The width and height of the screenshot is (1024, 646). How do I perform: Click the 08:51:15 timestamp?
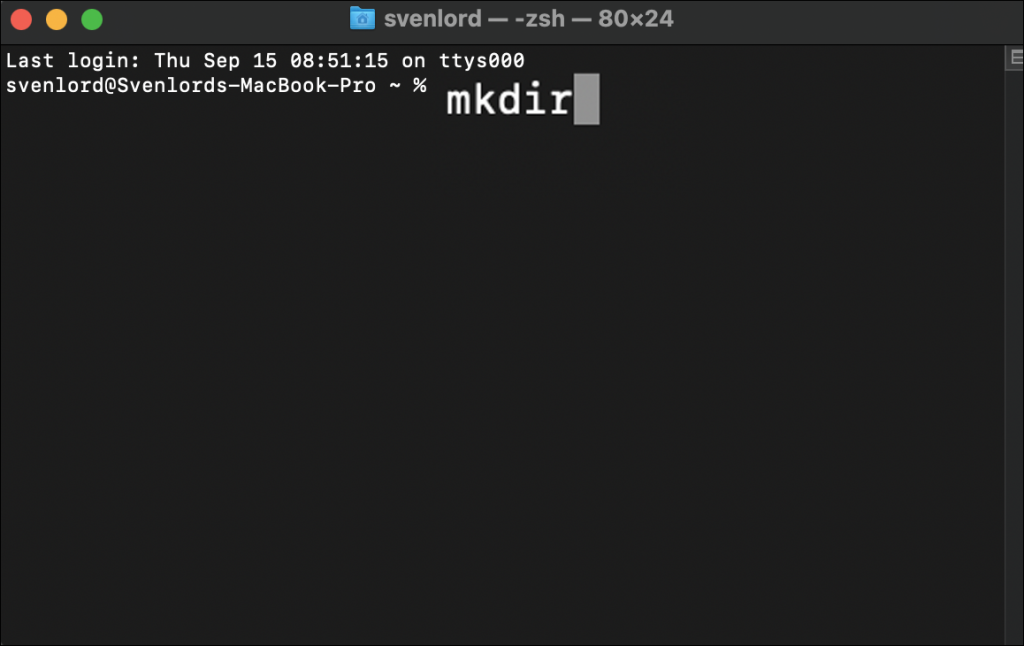(339, 61)
